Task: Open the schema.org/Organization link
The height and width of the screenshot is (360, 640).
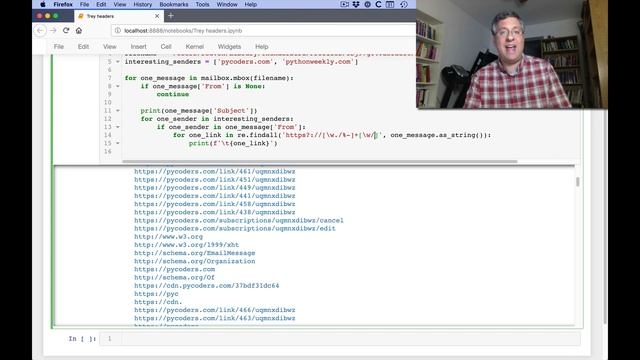Action: click(195, 261)
